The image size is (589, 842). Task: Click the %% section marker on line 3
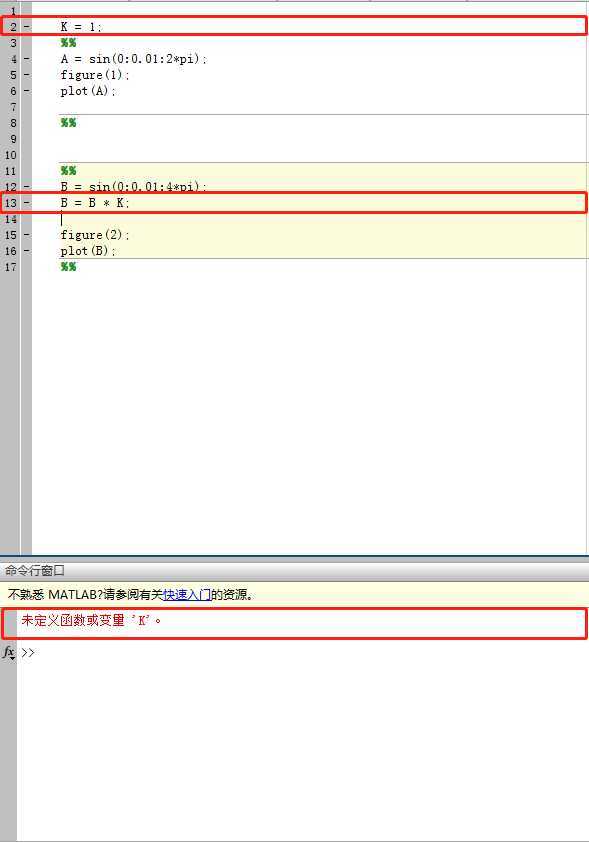point(68,42)
